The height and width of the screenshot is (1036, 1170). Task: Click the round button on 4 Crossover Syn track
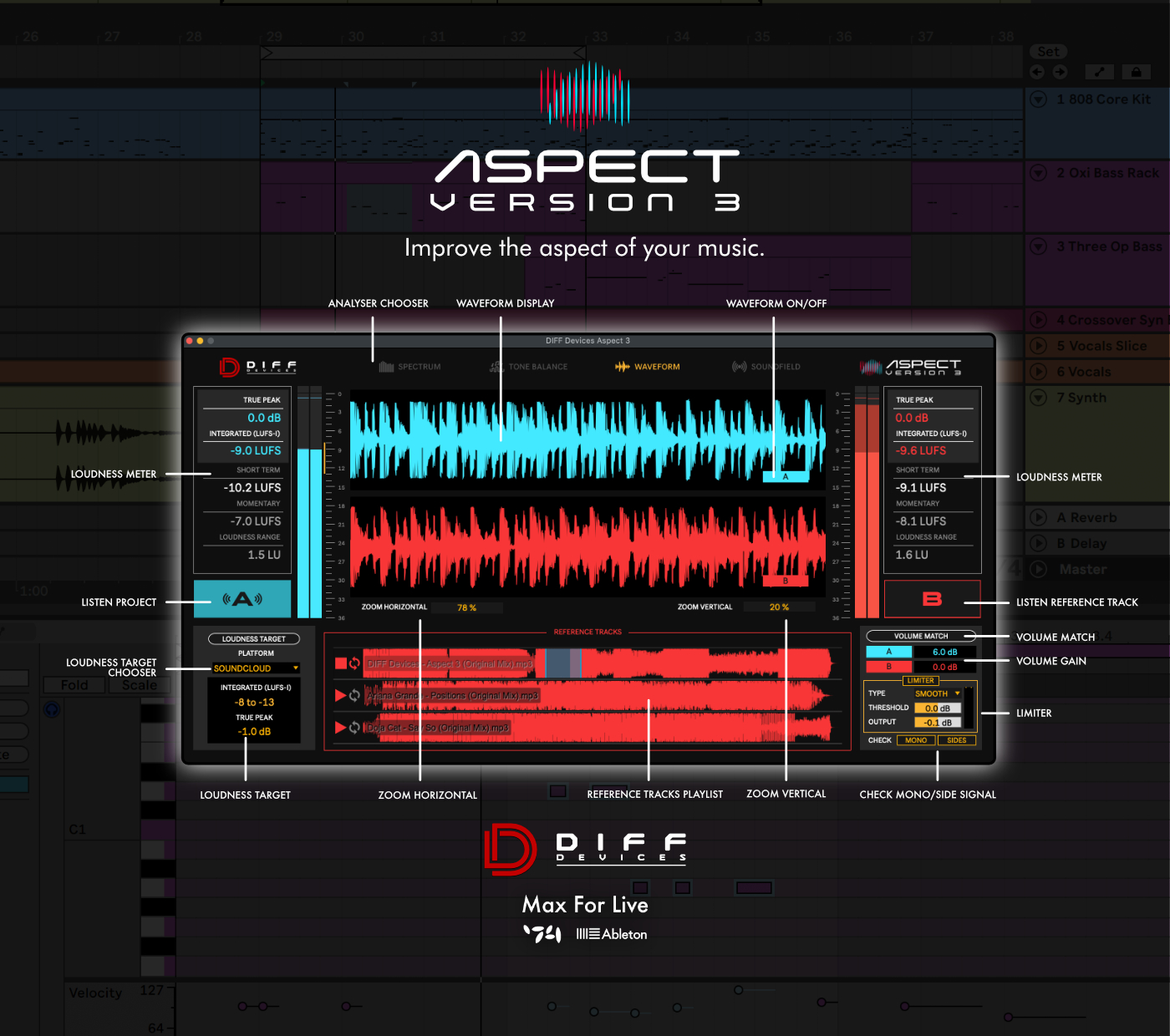coord(1039,320)
